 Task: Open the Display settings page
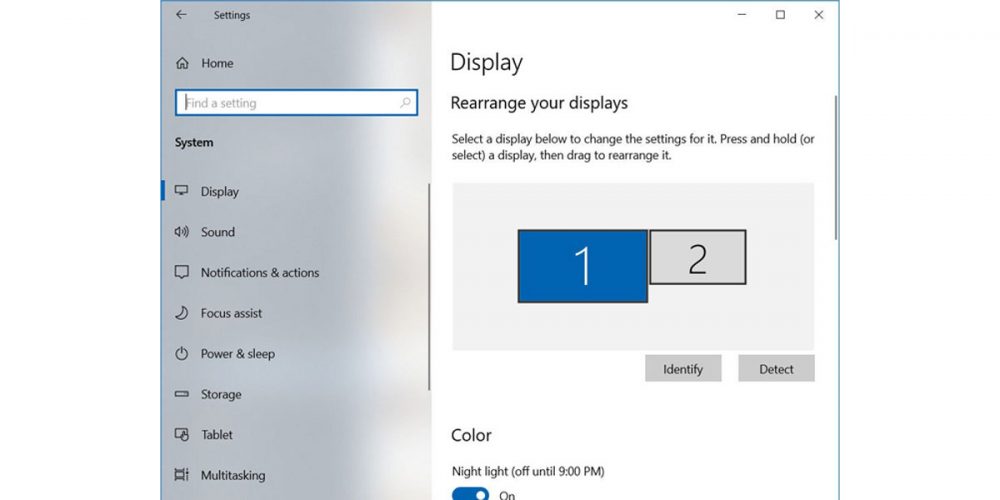point(220,192)
